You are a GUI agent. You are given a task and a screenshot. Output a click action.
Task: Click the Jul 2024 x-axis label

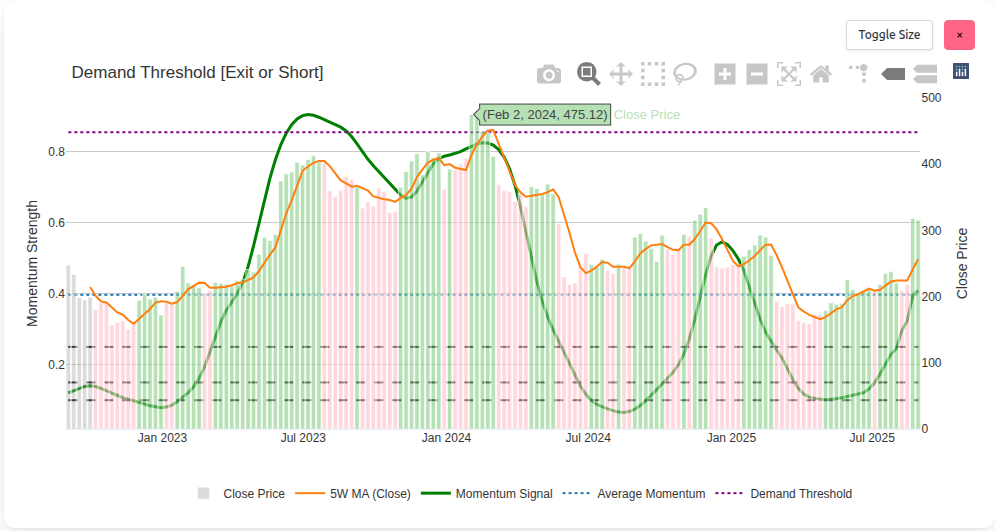click(588, 438)
